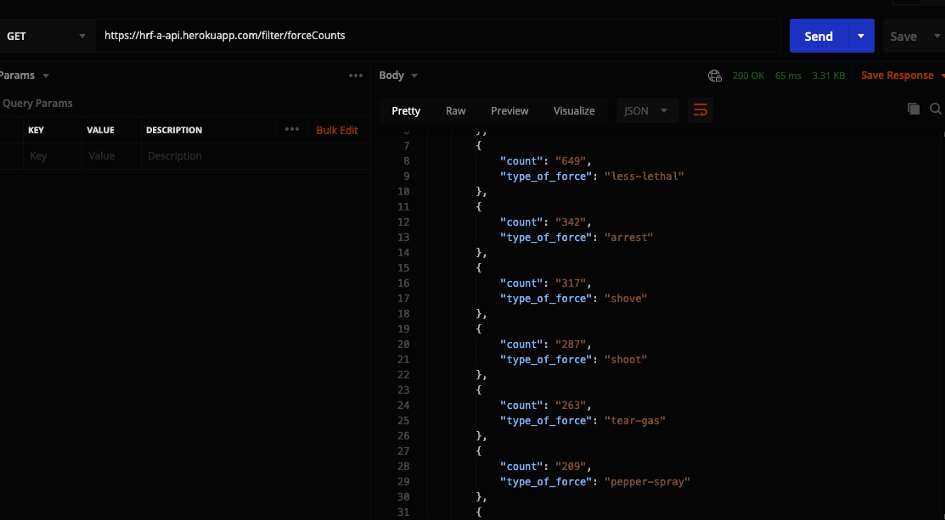This screenshot has width=945, height=520.
Task: Expand the Params dropdown arrow
Action: coord(46,76)
